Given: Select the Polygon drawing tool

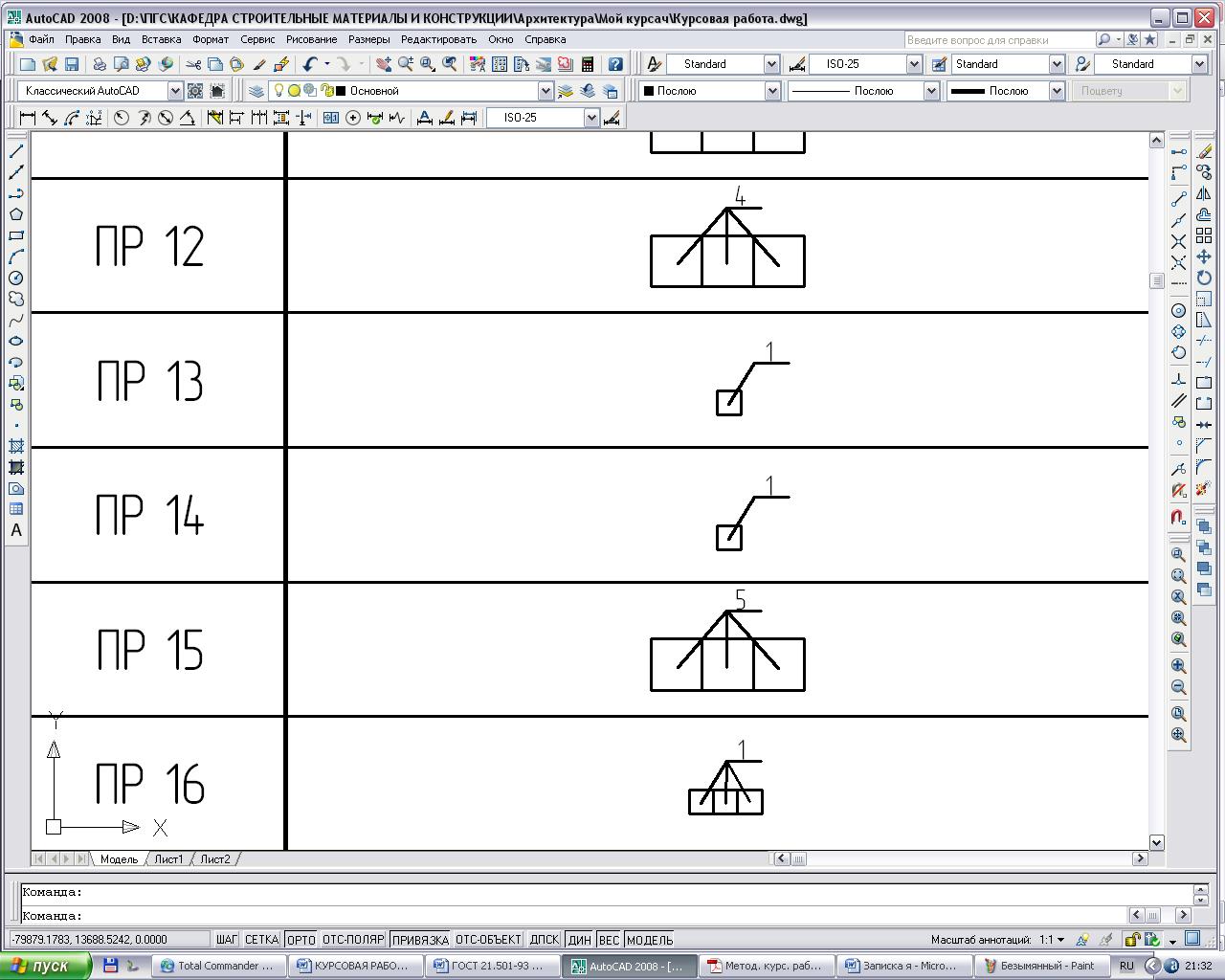Looking at the screenshot, I should pos(16,214).
